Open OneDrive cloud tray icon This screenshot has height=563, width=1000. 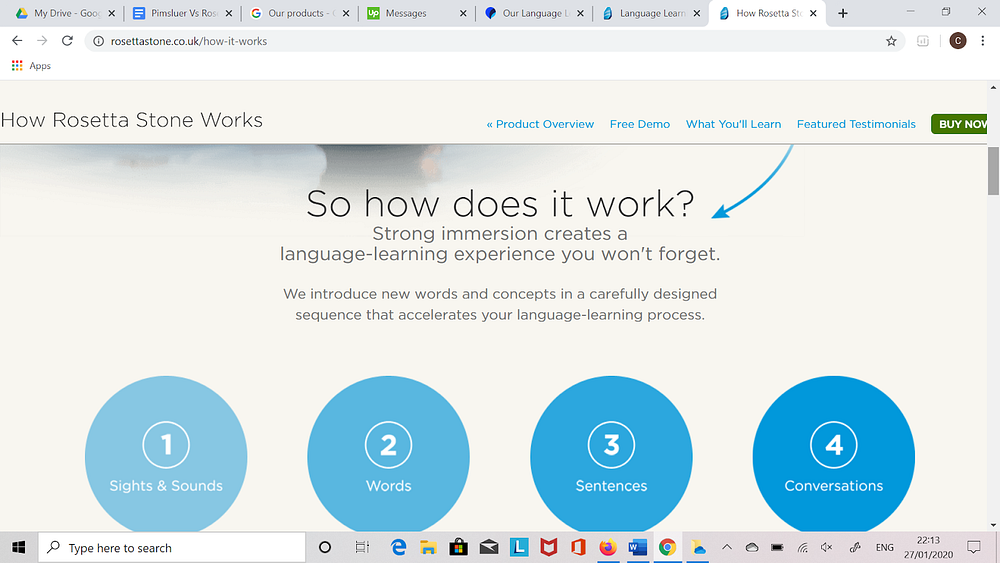pyautogui.click(x=752, y=547)
